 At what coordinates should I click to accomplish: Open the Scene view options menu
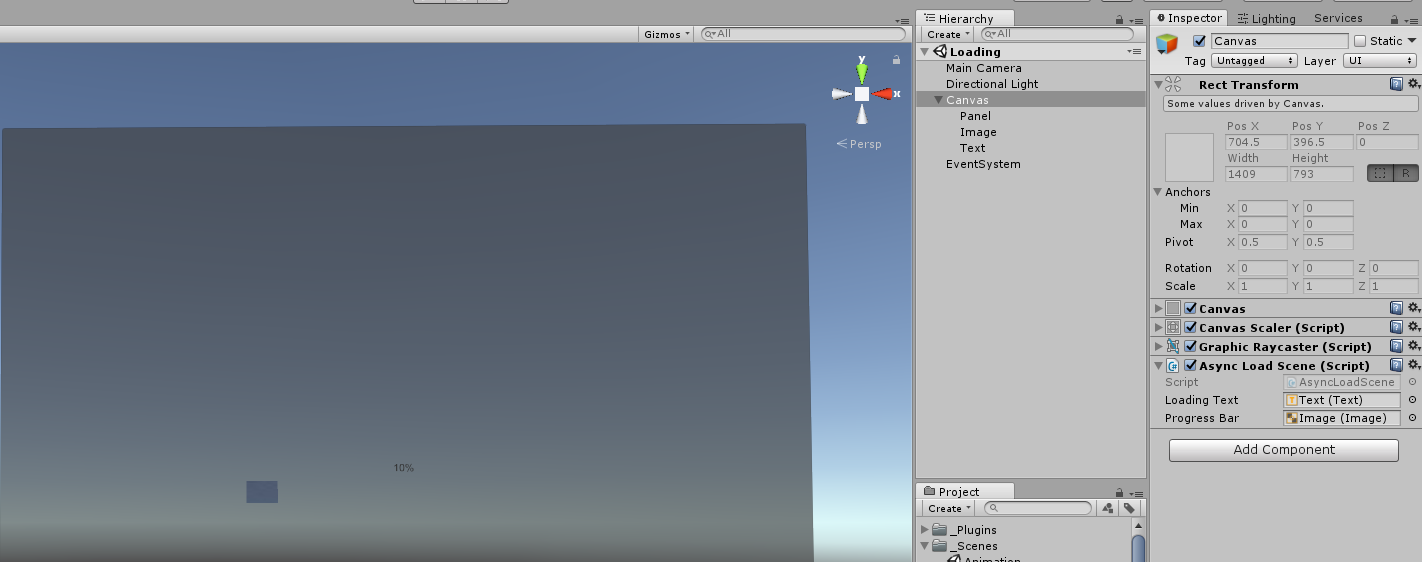pos(903,19)
